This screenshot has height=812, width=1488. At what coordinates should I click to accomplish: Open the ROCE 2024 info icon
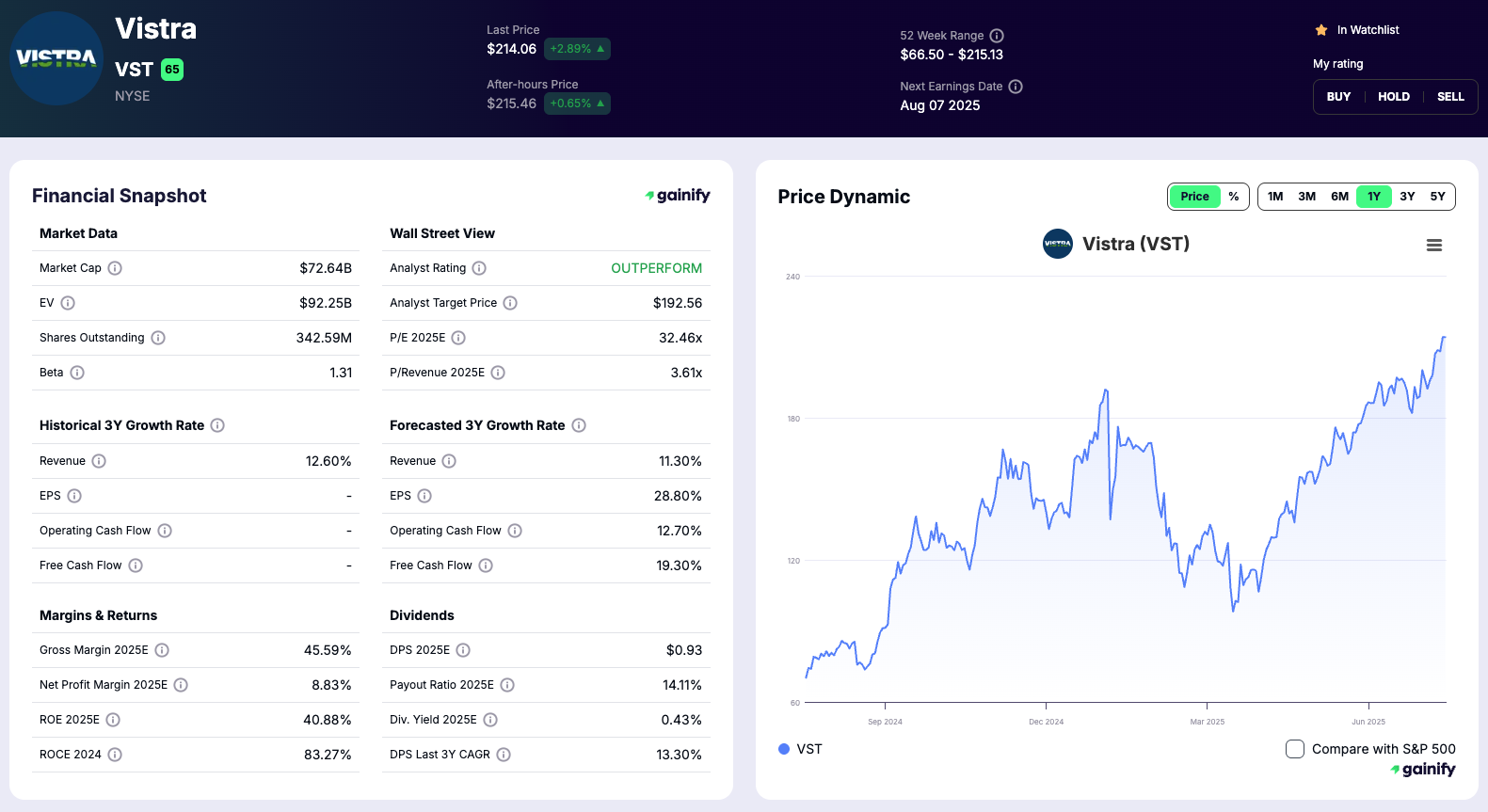click(x=115, y=755)
